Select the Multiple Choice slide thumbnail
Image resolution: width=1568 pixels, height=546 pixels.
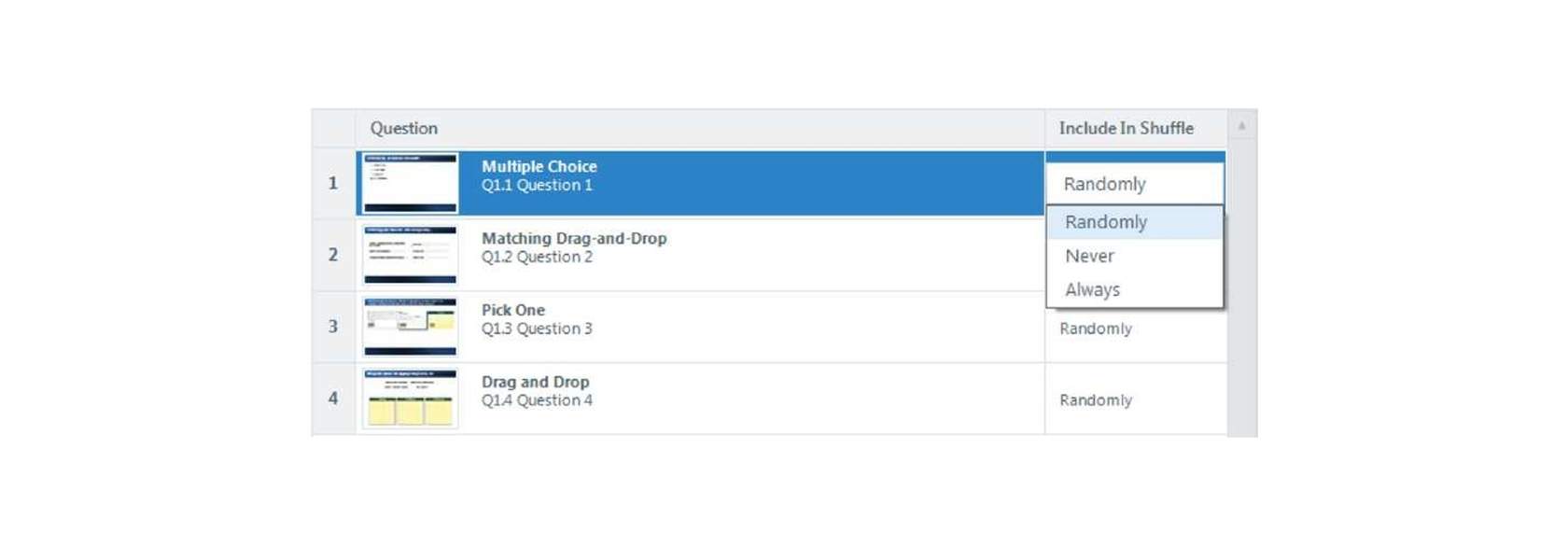411,183
